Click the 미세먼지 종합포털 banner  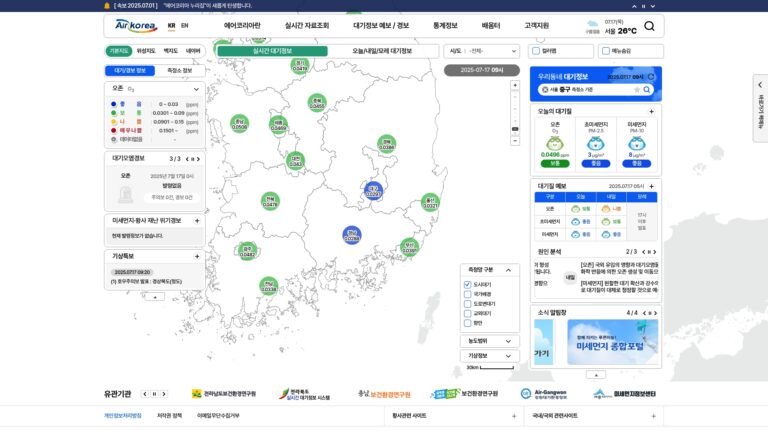(x=612, y=342)
